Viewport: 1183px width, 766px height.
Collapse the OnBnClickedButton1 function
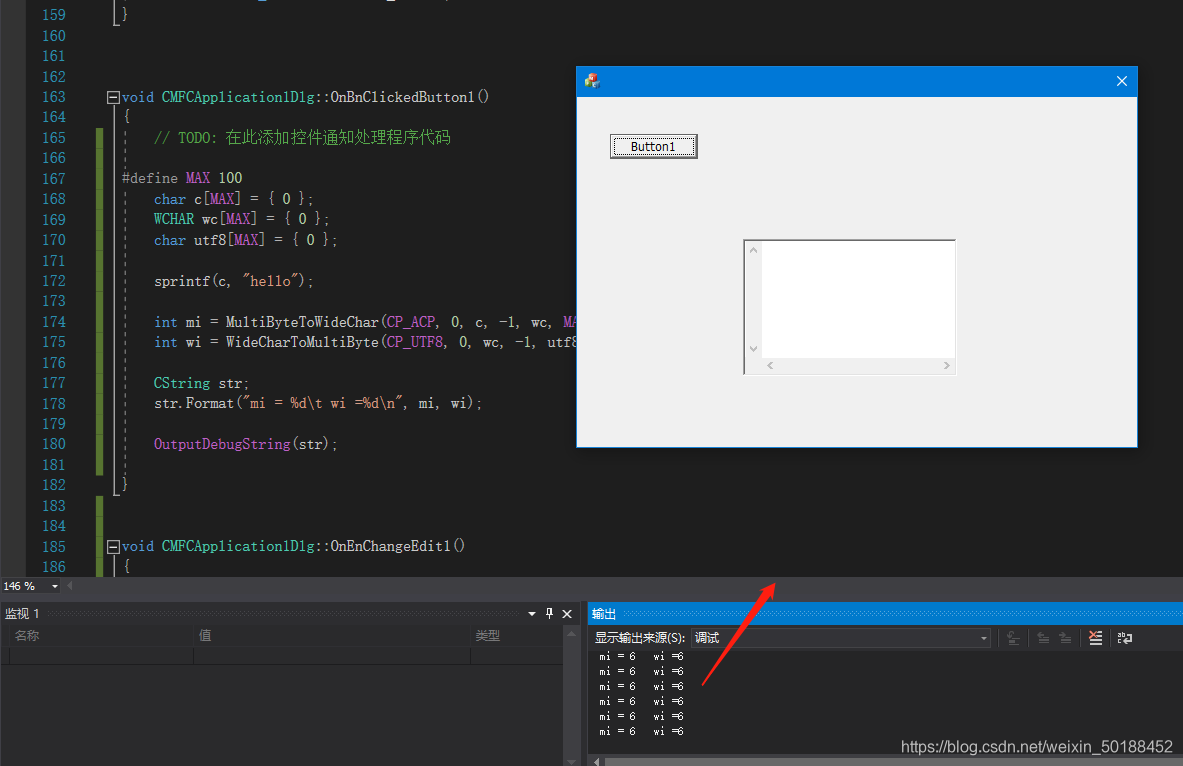[x=113, y=97]
